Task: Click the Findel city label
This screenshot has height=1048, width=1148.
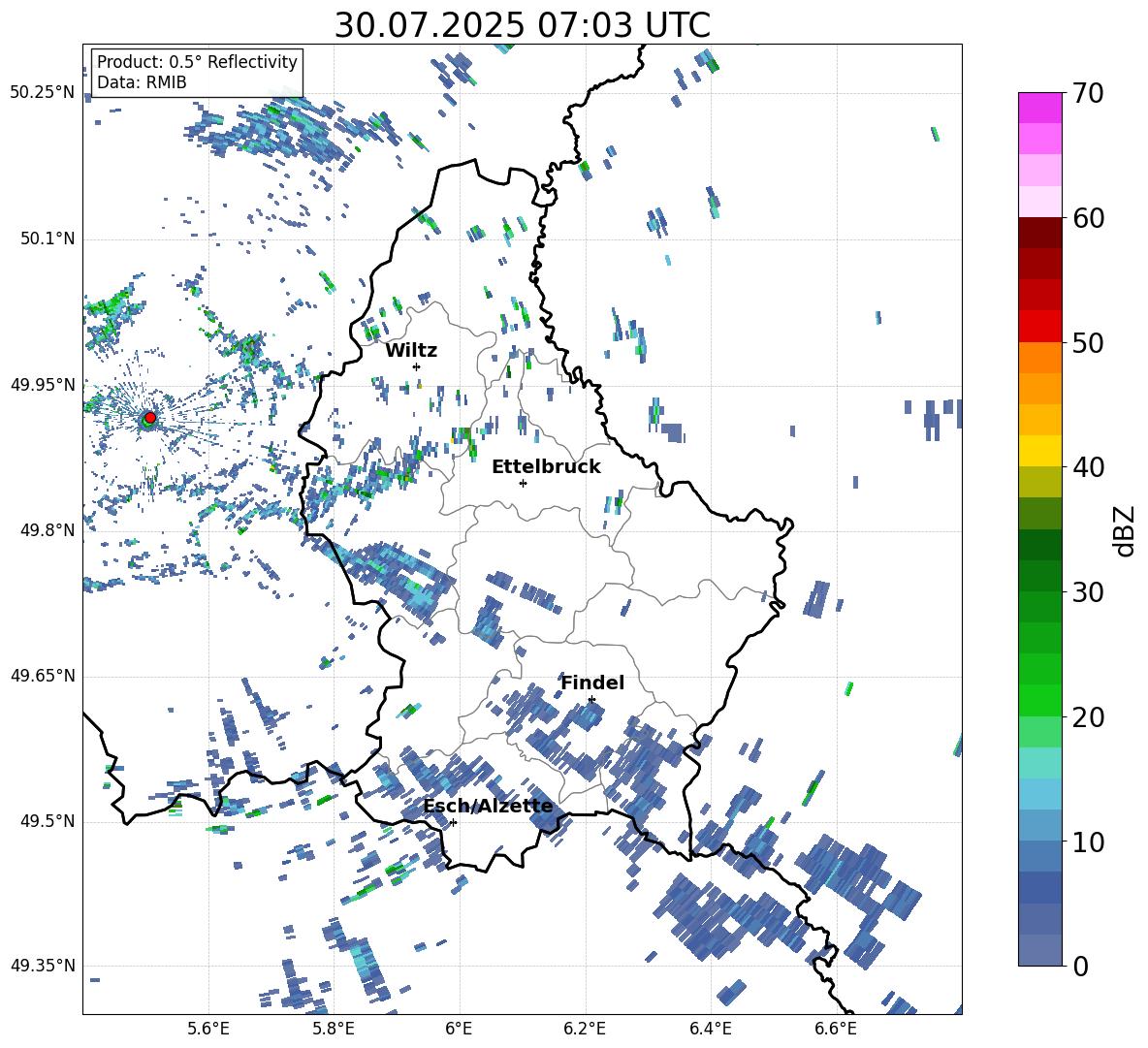Action: (x=592, y=683)
